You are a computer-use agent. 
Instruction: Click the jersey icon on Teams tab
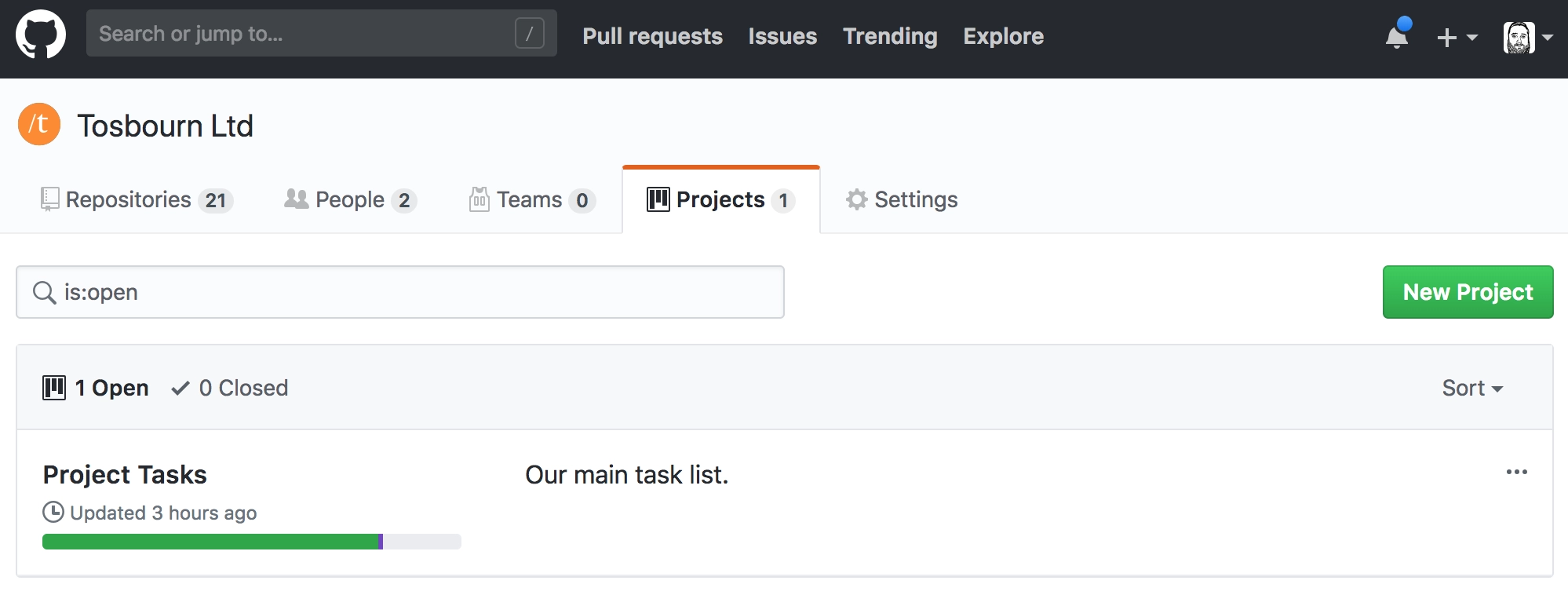point(479,199)
